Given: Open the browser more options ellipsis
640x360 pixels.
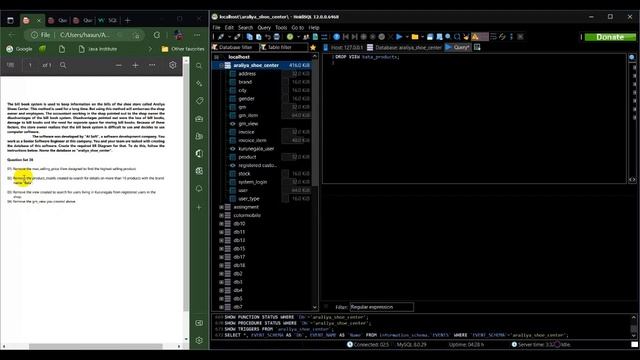Looking at the screenshot, I should [x=197, y=35].
